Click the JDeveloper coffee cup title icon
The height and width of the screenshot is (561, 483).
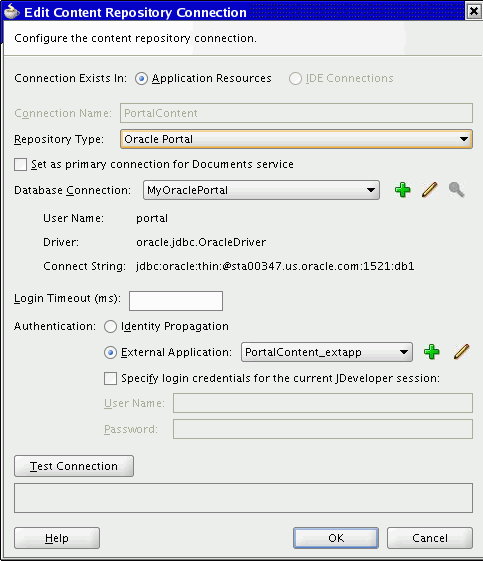click(11, 11)
